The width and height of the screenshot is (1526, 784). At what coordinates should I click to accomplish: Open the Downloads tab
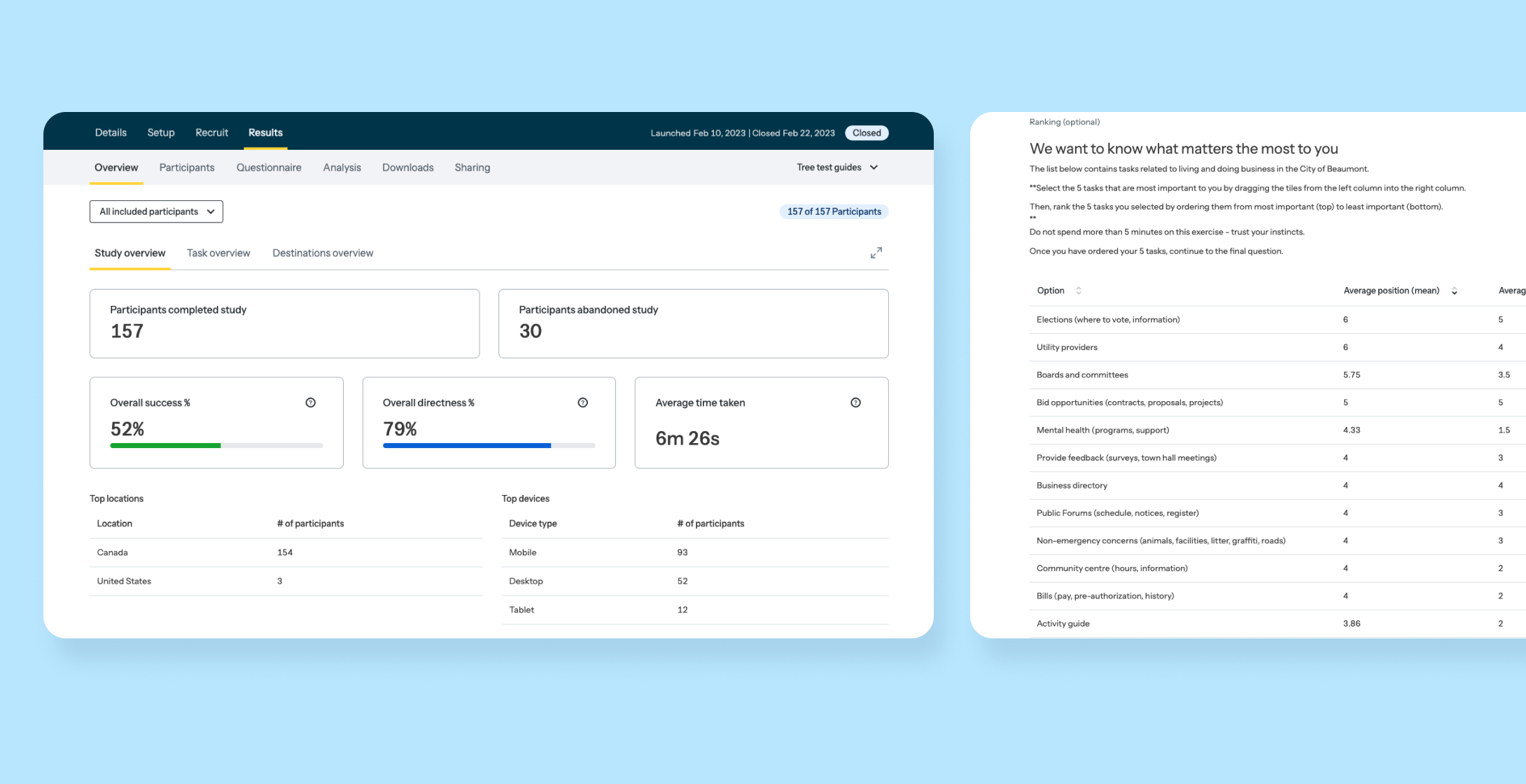click(407, 167)
